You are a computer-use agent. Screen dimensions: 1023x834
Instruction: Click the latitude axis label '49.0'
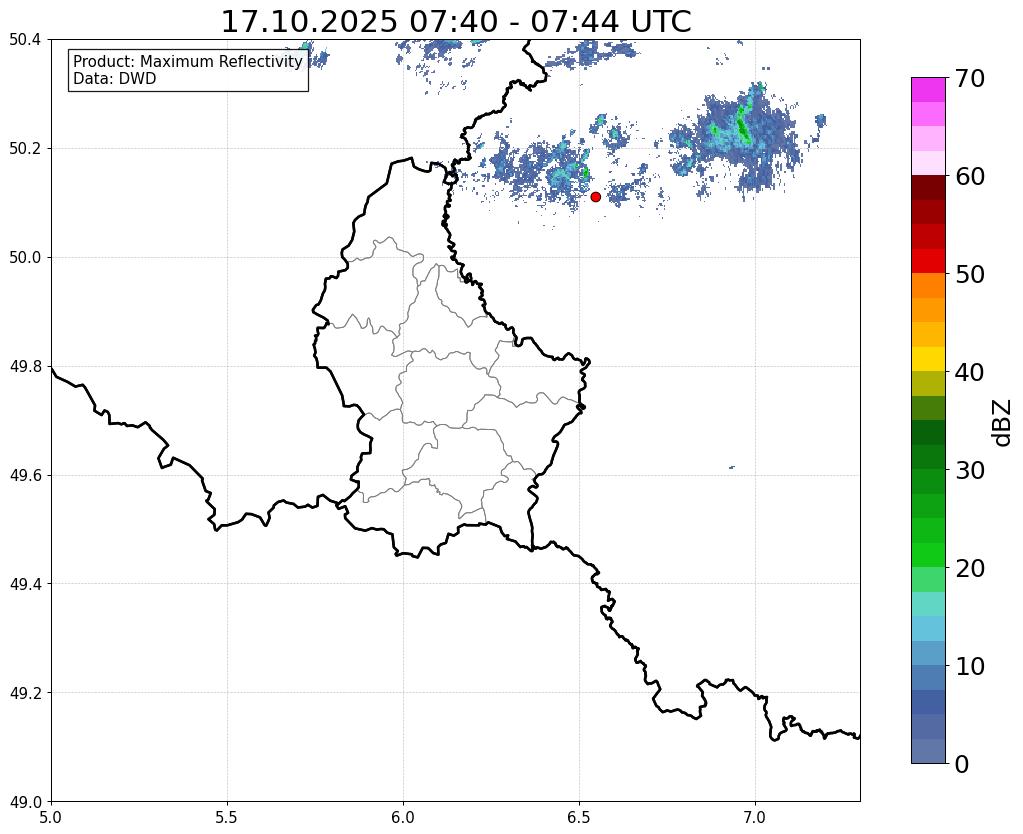[25, 801]
